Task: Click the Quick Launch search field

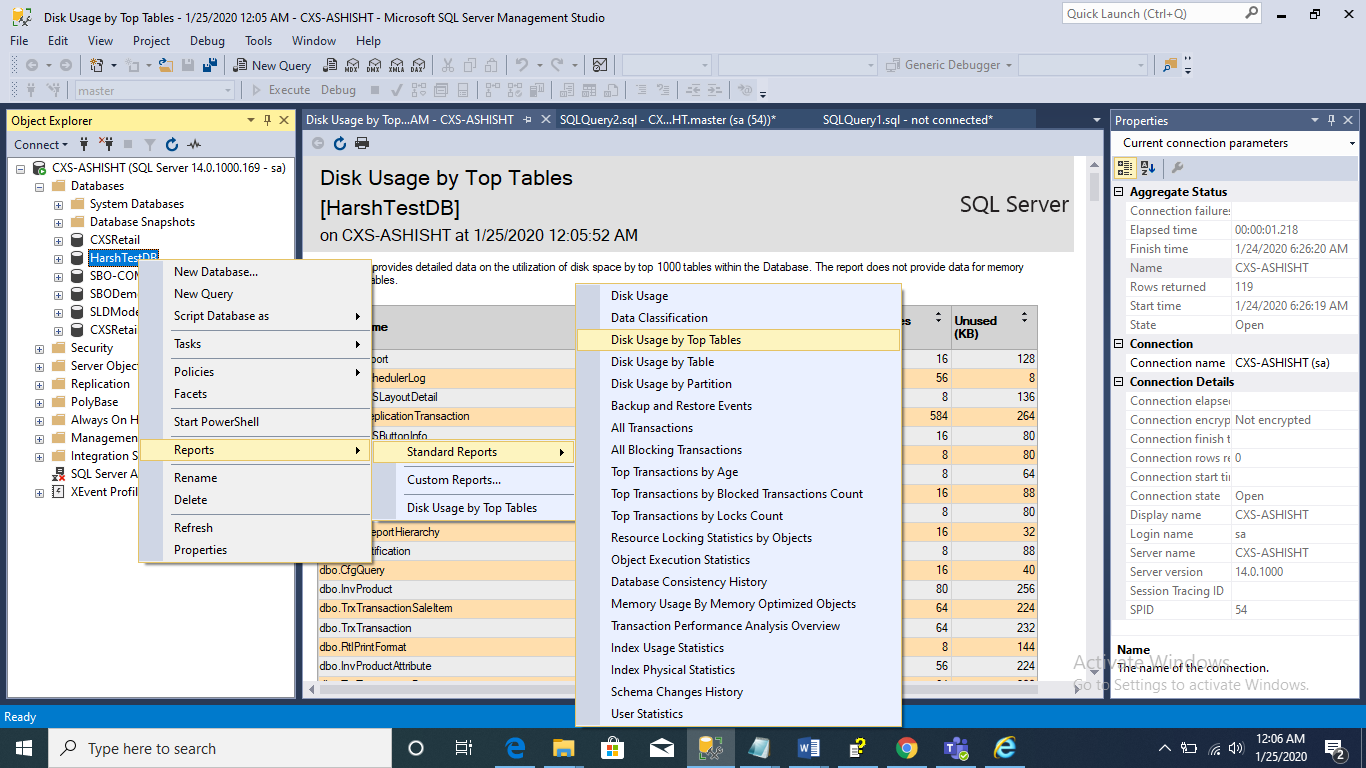Action: click(x=1152, y=14)
